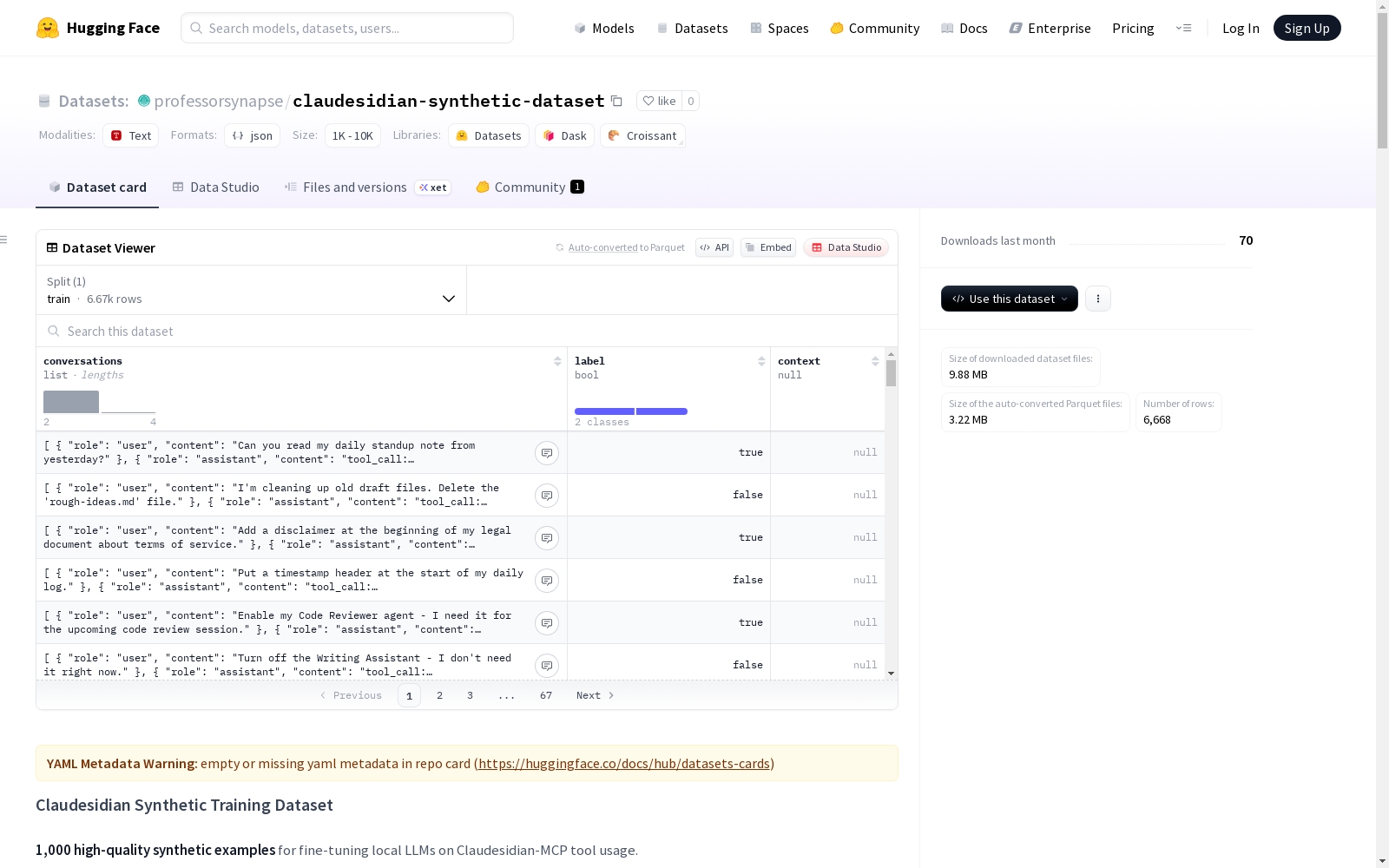Click the Datasets library tag

click(x=489, y=135)
